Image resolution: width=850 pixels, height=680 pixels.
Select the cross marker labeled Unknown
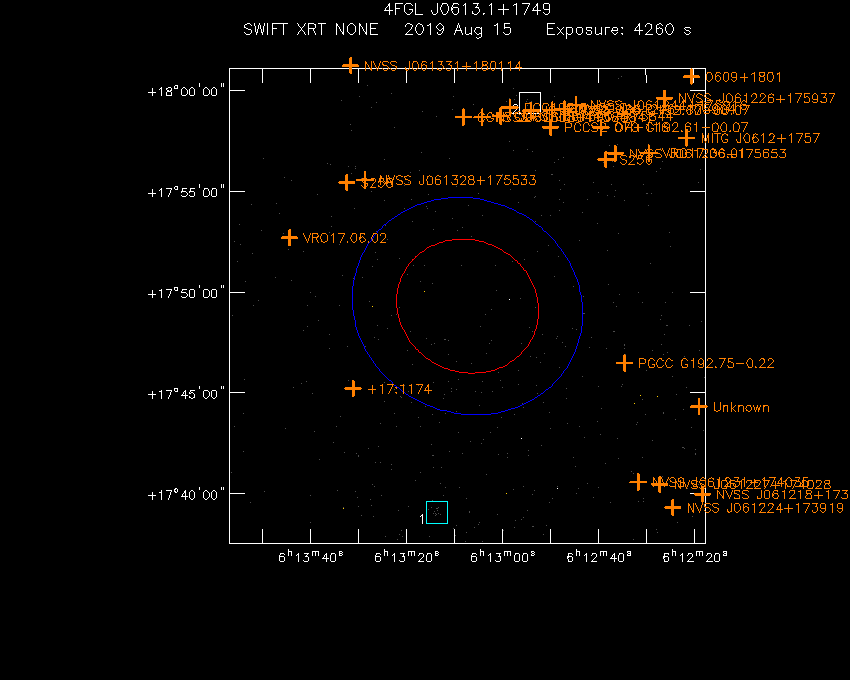[x=699, y=406]
